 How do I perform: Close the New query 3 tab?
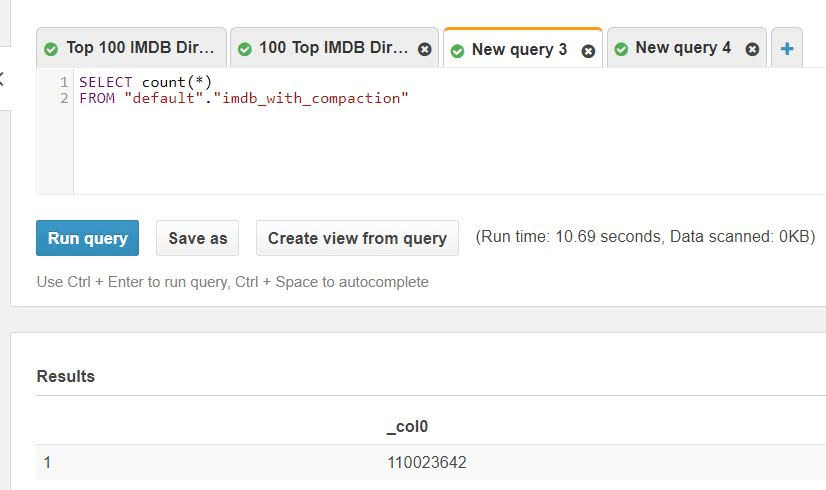(588, 51)
